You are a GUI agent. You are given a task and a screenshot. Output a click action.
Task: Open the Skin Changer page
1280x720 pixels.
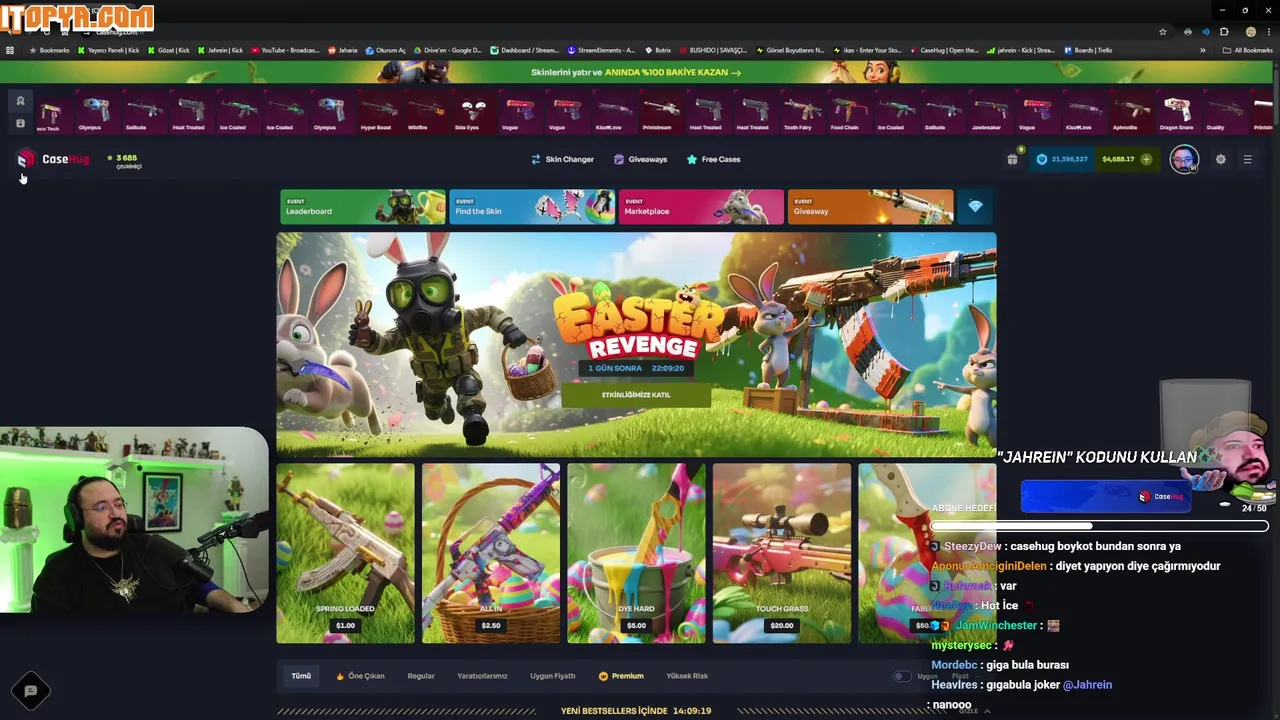[562, 159]
